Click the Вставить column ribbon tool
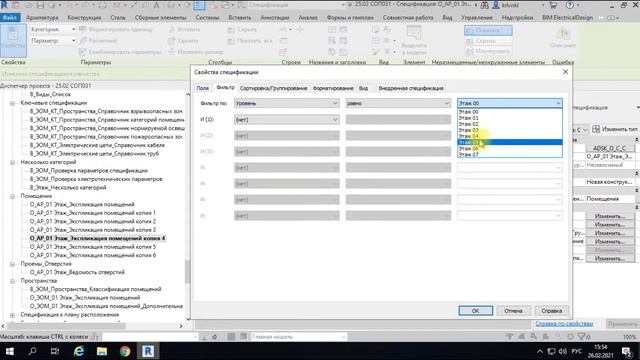The image size is (640, 360). click(184, 29)
